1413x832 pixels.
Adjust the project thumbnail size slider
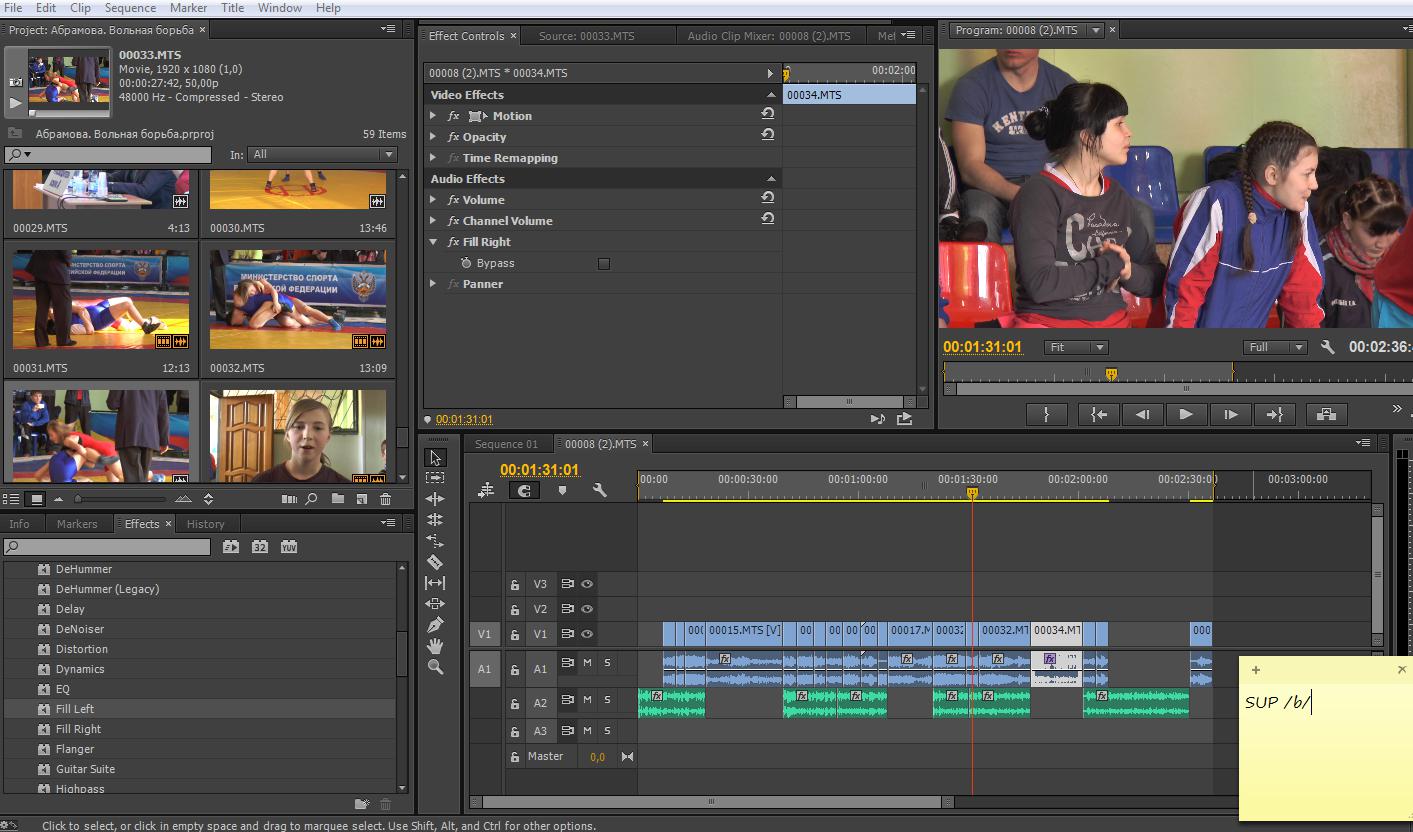[80, 499]
